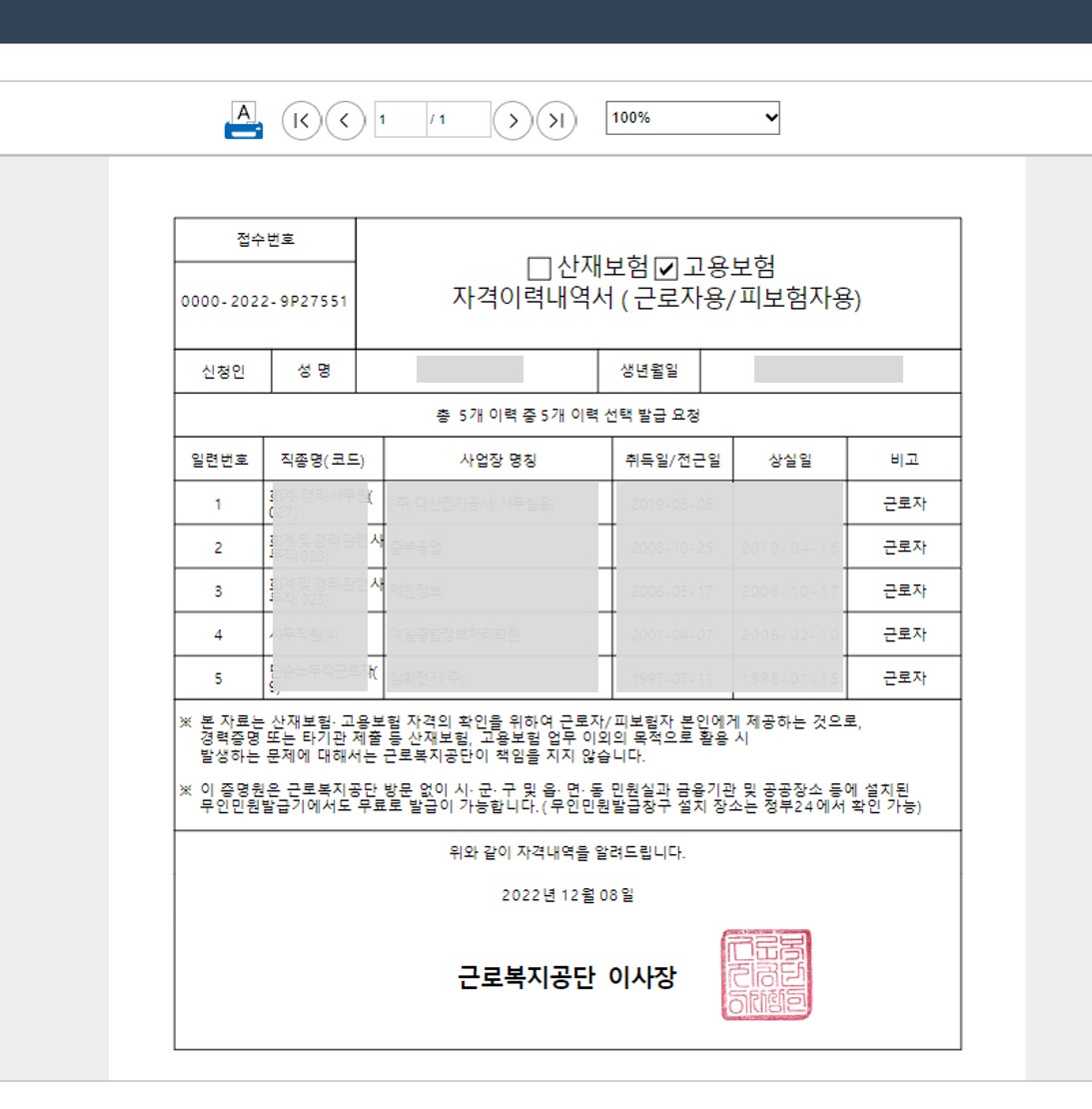This screenshot has width=1092, height=1109.
Task: Click the 총 5개 이력 selection summary line
Action: (x=567, y=416)
